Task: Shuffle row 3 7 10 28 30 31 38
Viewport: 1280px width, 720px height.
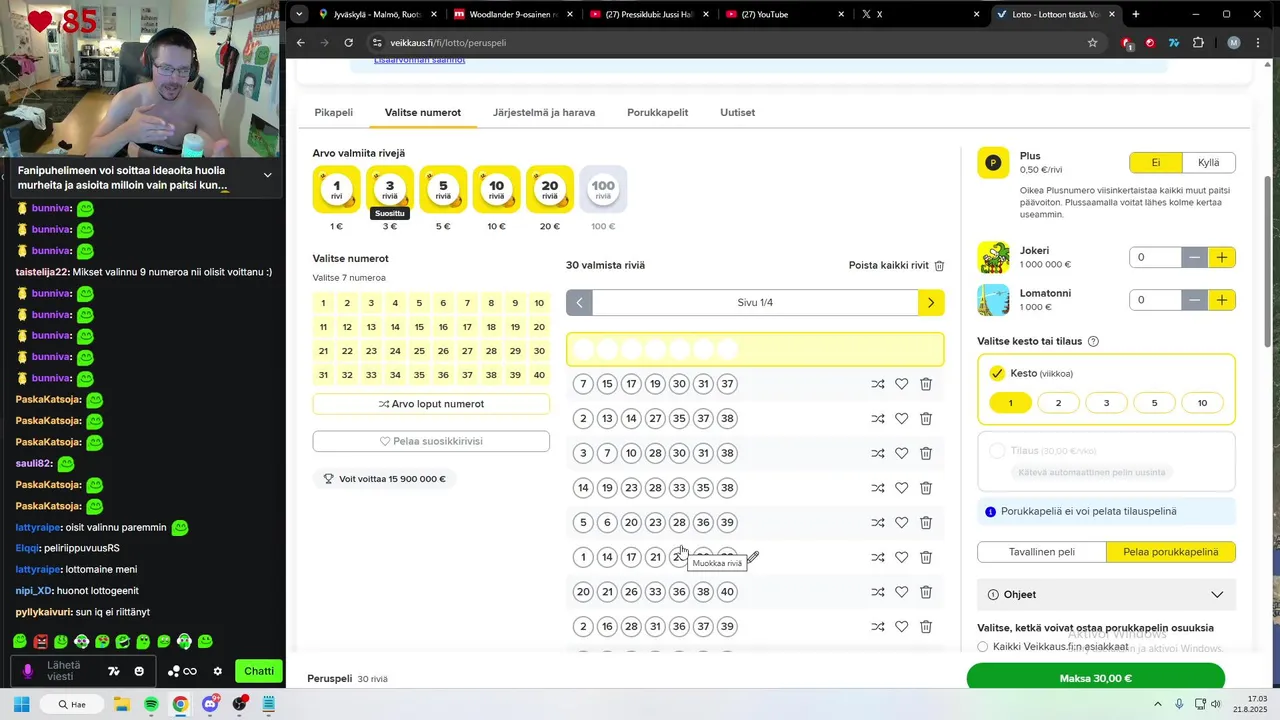Action: 877,453
